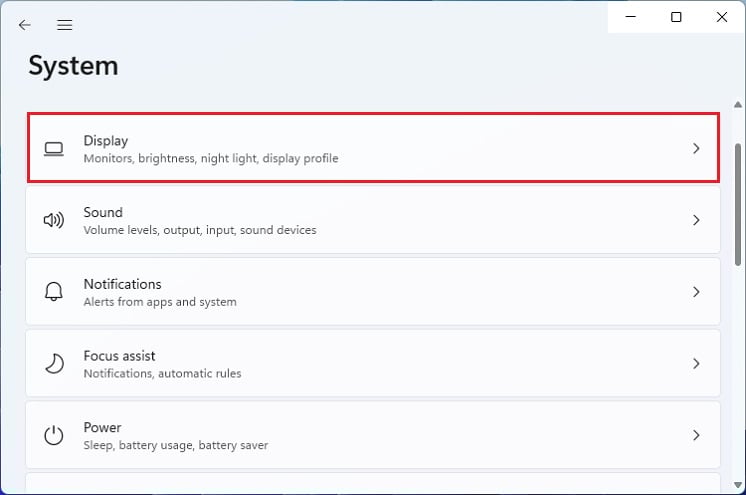This screenshot has height=495, width=746.
Task: Expand Focus assist chevron arrow
Action: click(696, 364)
